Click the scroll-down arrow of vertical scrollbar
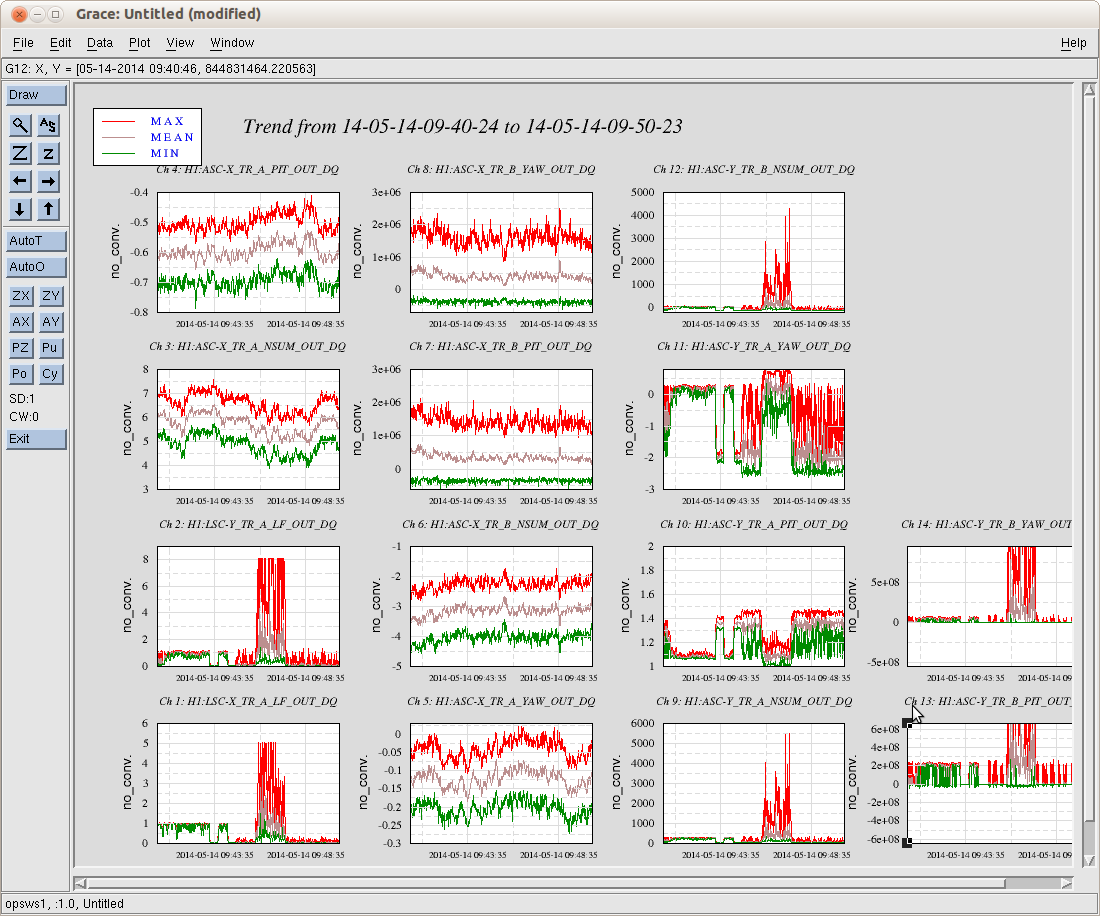 (1089, 861)
